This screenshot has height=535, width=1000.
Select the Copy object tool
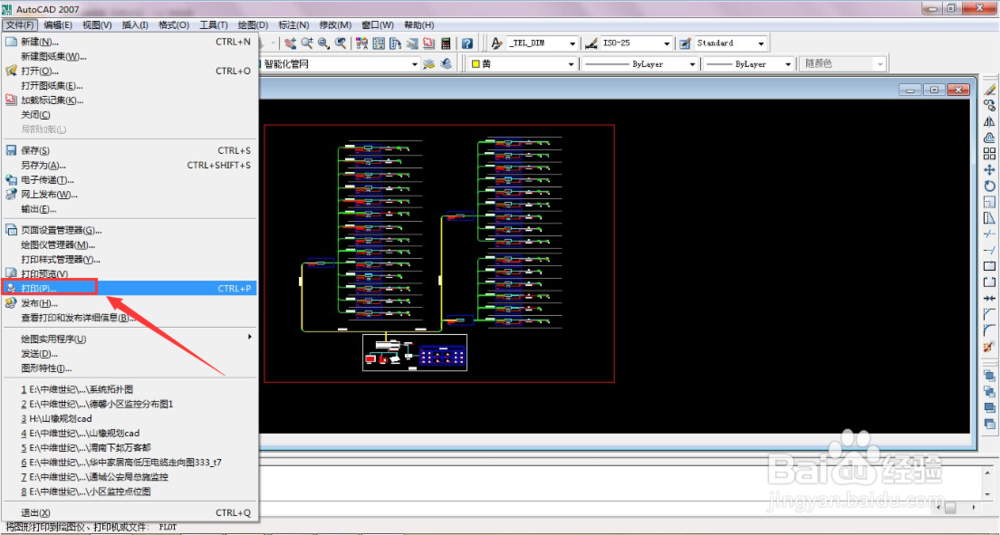coord(989,106)
